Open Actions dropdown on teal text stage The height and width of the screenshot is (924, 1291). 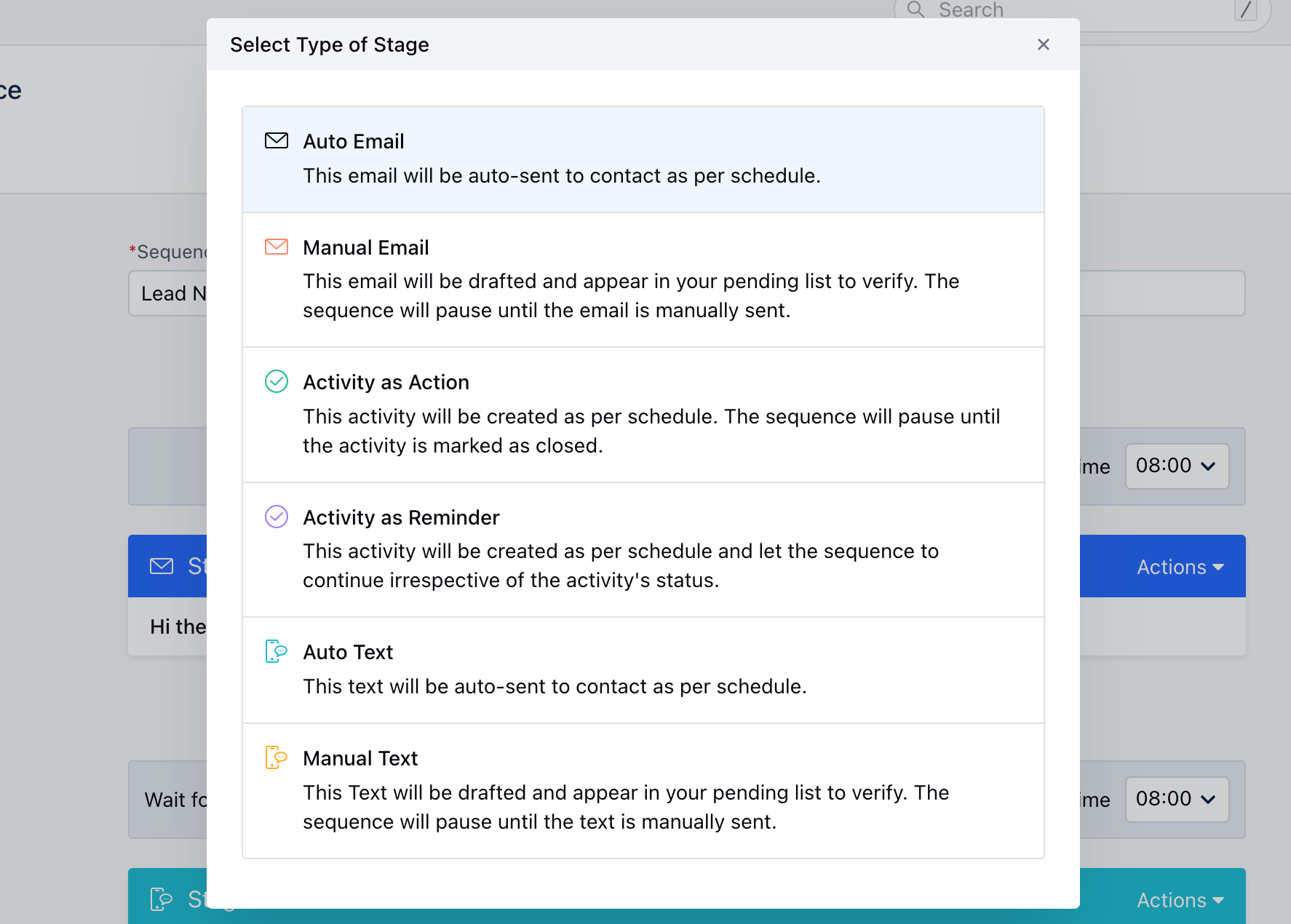pos(1180,900)
